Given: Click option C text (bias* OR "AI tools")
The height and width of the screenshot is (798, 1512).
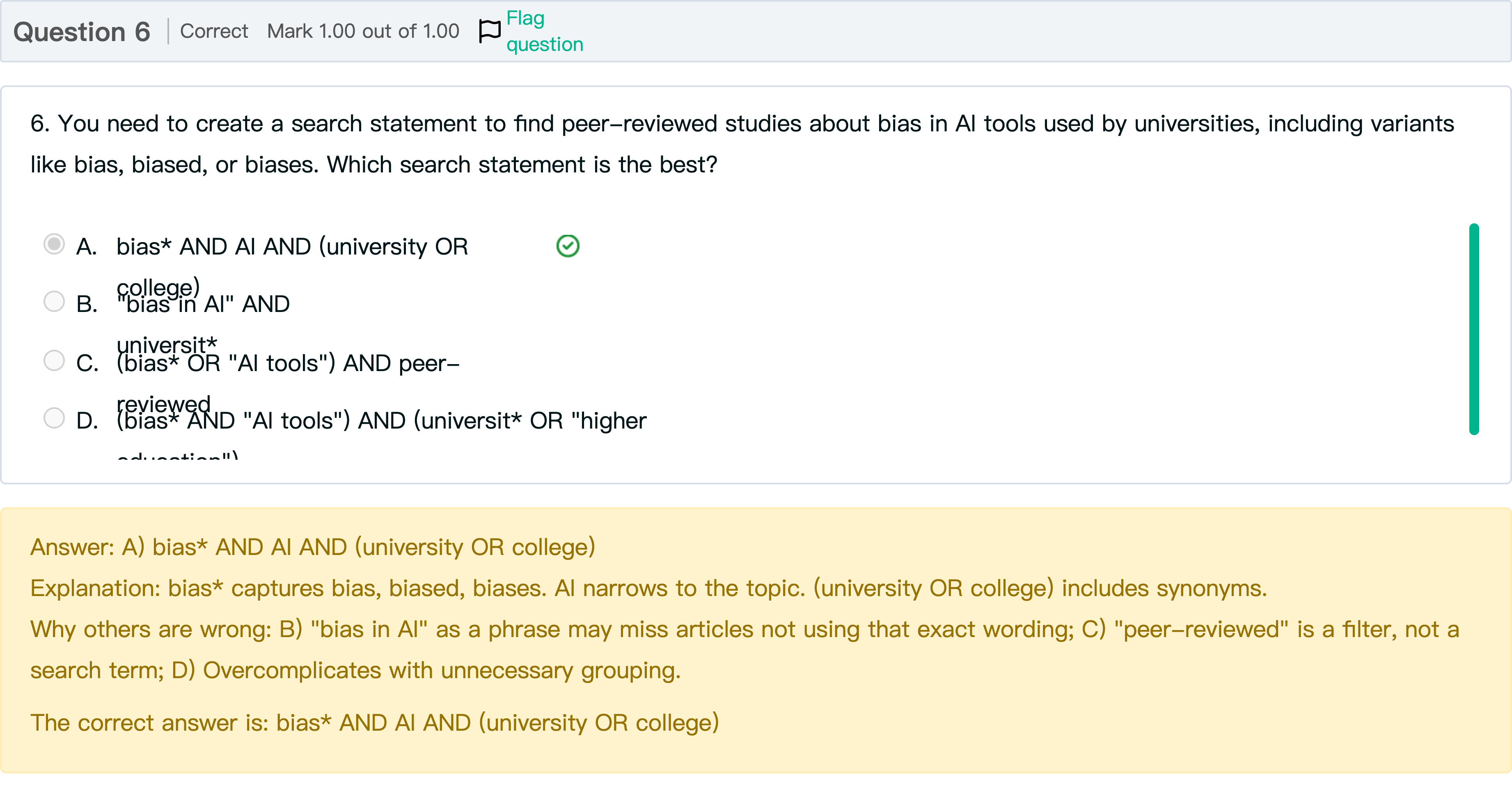Looking at the screenshot, I should pyautogui.click(x=288, y=363).
